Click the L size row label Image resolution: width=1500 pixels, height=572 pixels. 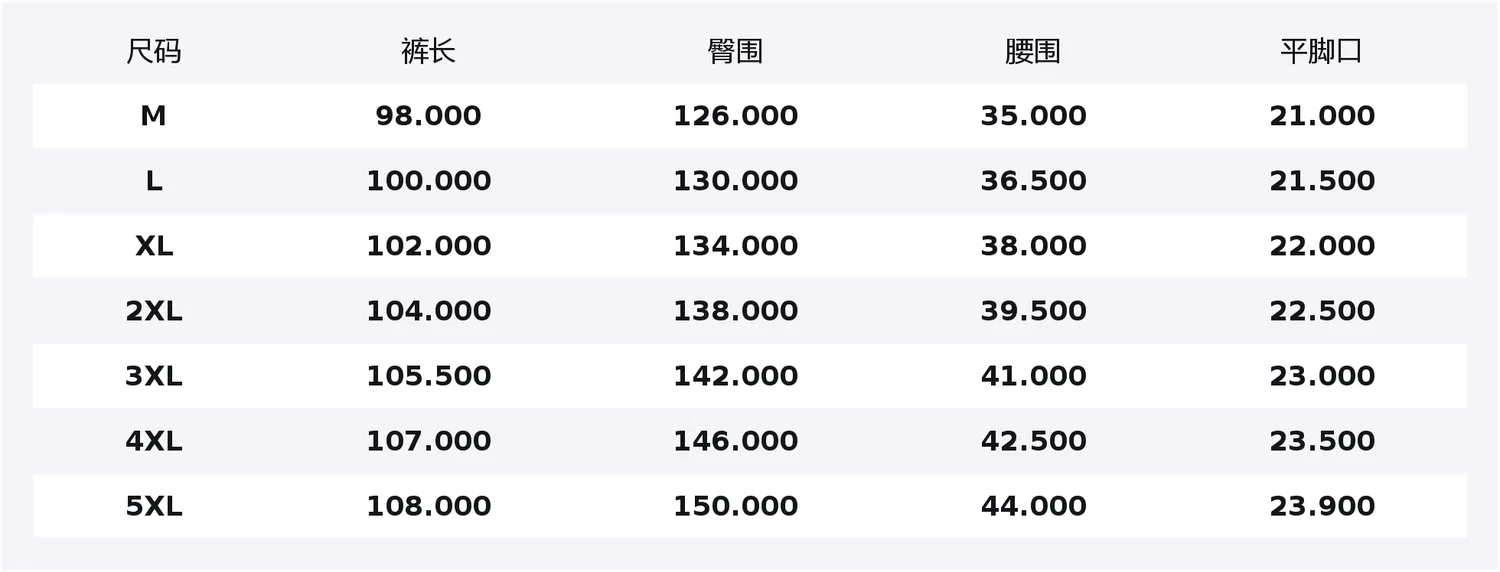pyautogui.click(x=153, y=181)
